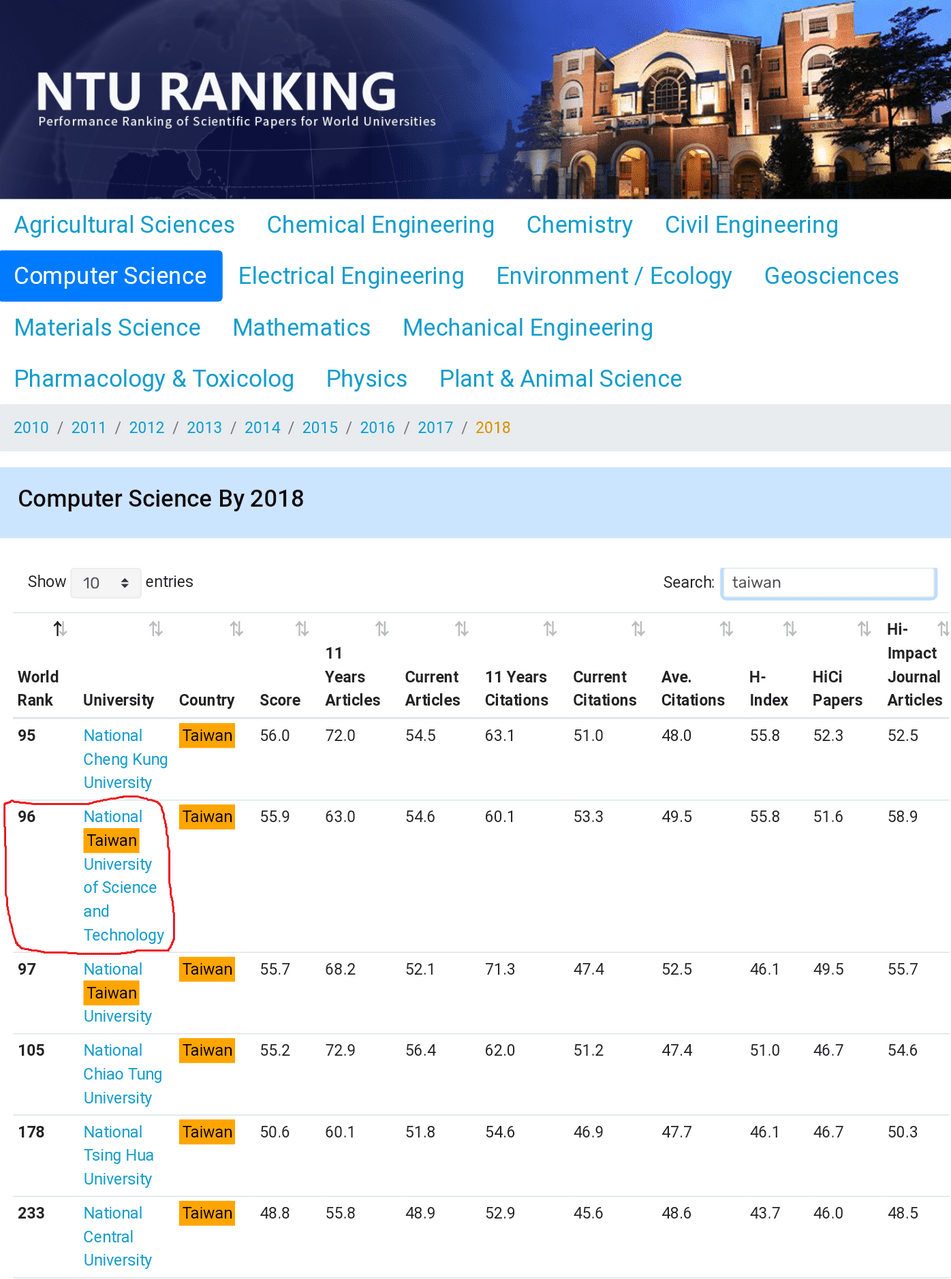Click world rank 178 cell
The image size is (951, 1279).
coord(31,1132)
